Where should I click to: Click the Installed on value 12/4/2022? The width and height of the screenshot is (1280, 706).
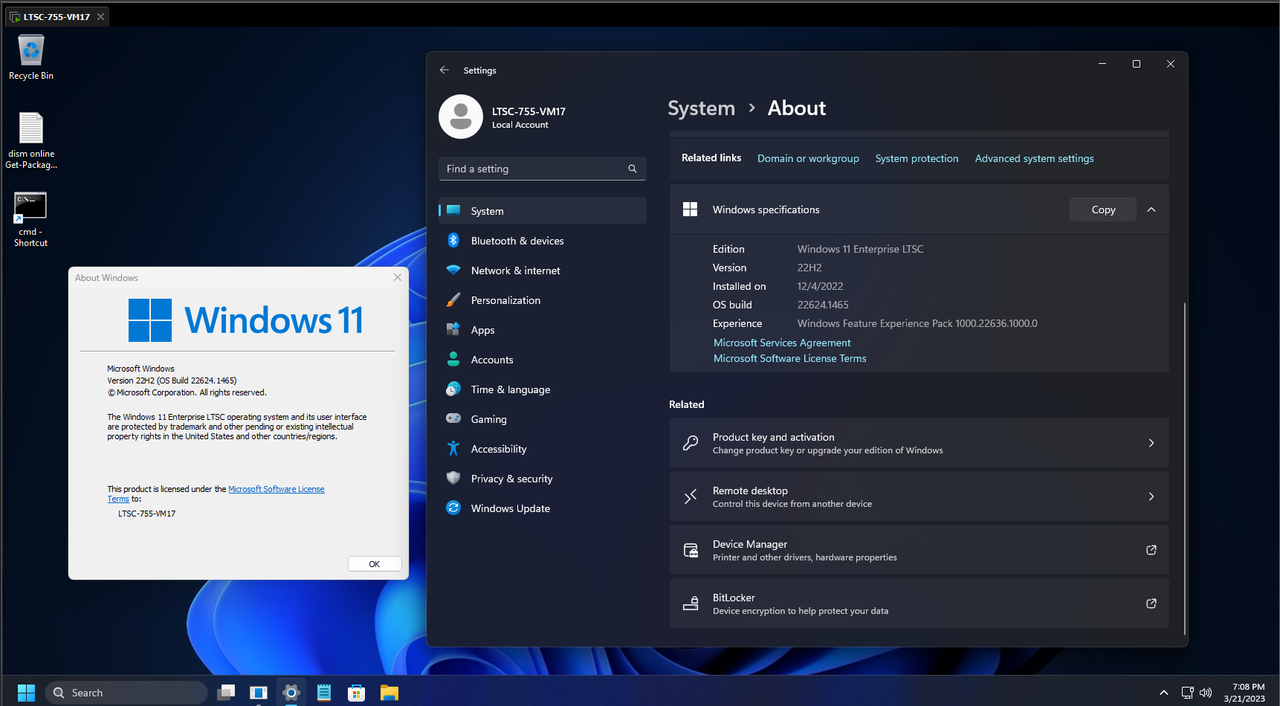click(x=820, y=286)
